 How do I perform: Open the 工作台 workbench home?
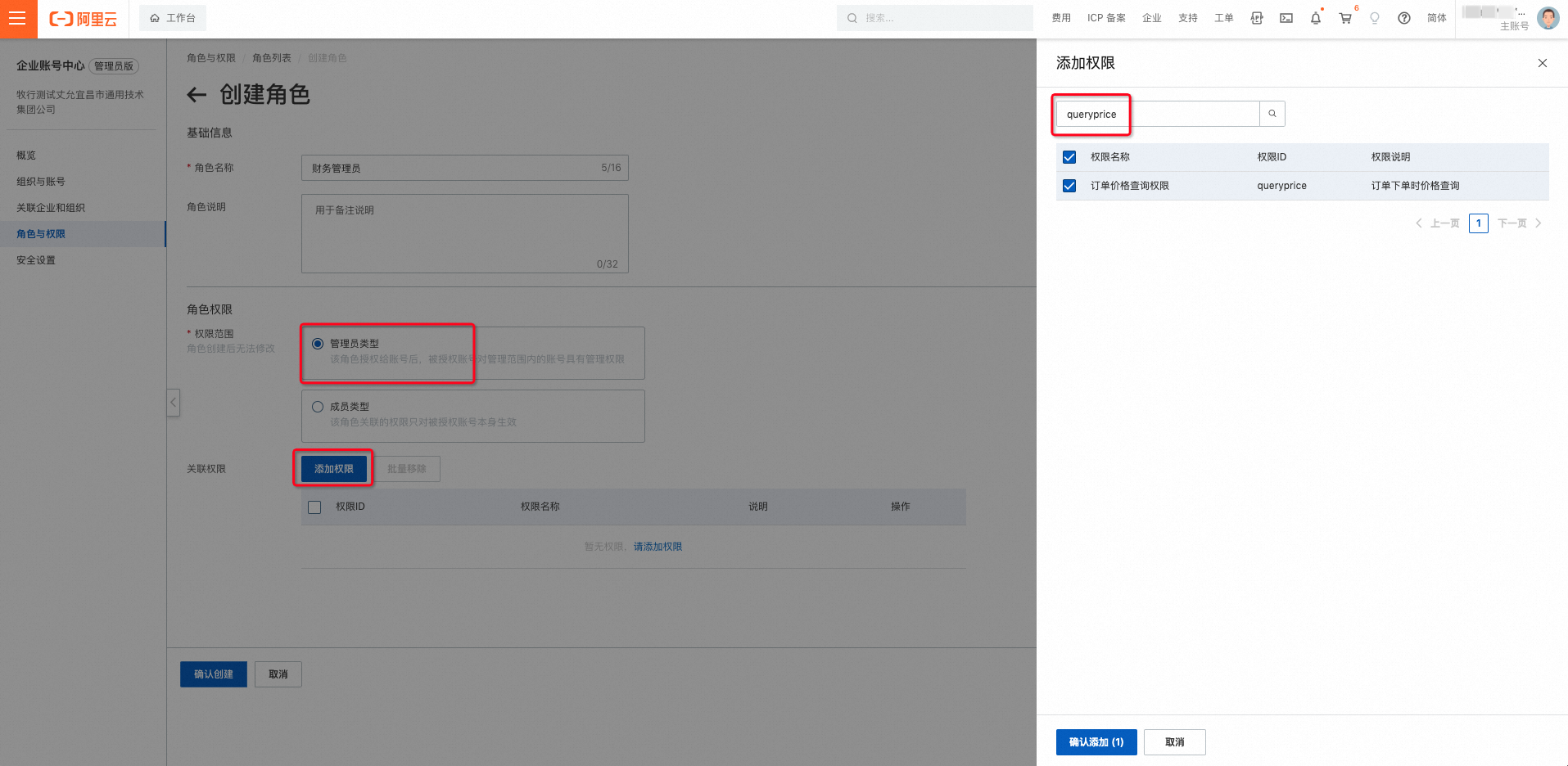[x=173, y=18]
